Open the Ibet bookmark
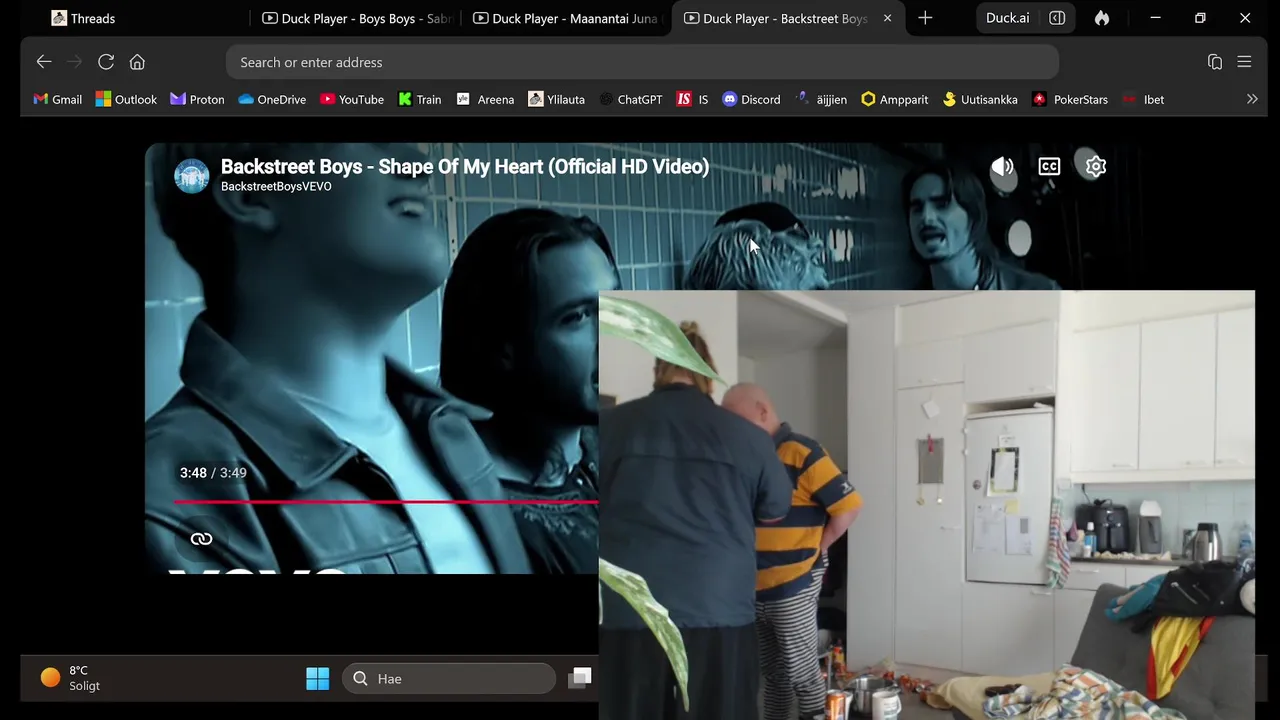1280x720 pixels. (1143, 99)
